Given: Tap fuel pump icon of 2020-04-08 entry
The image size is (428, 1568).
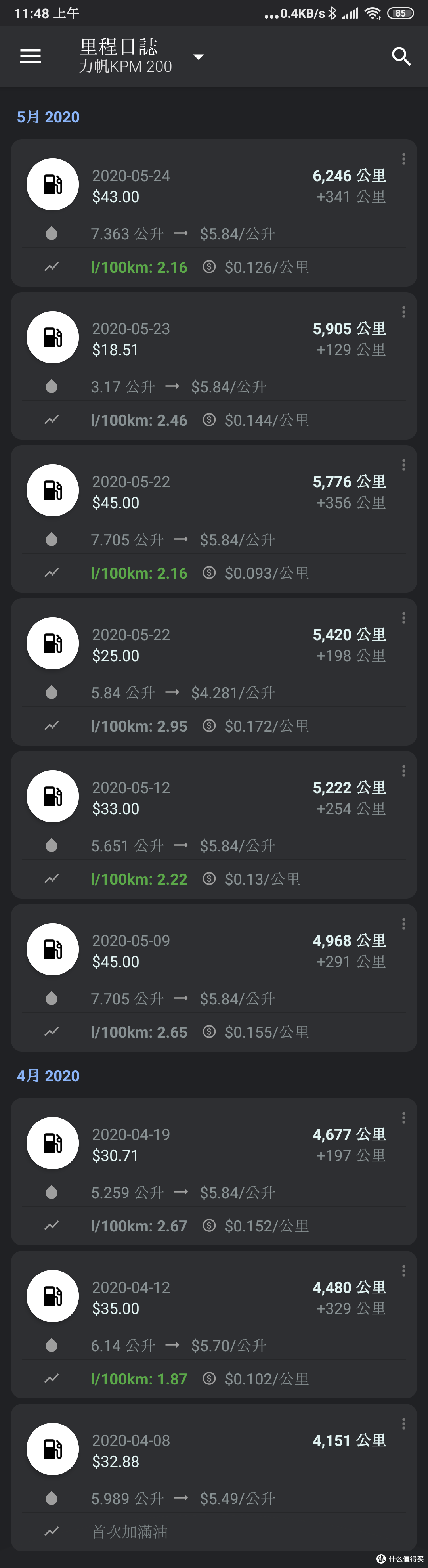Looking at the screenshot, I should 52,1449.
